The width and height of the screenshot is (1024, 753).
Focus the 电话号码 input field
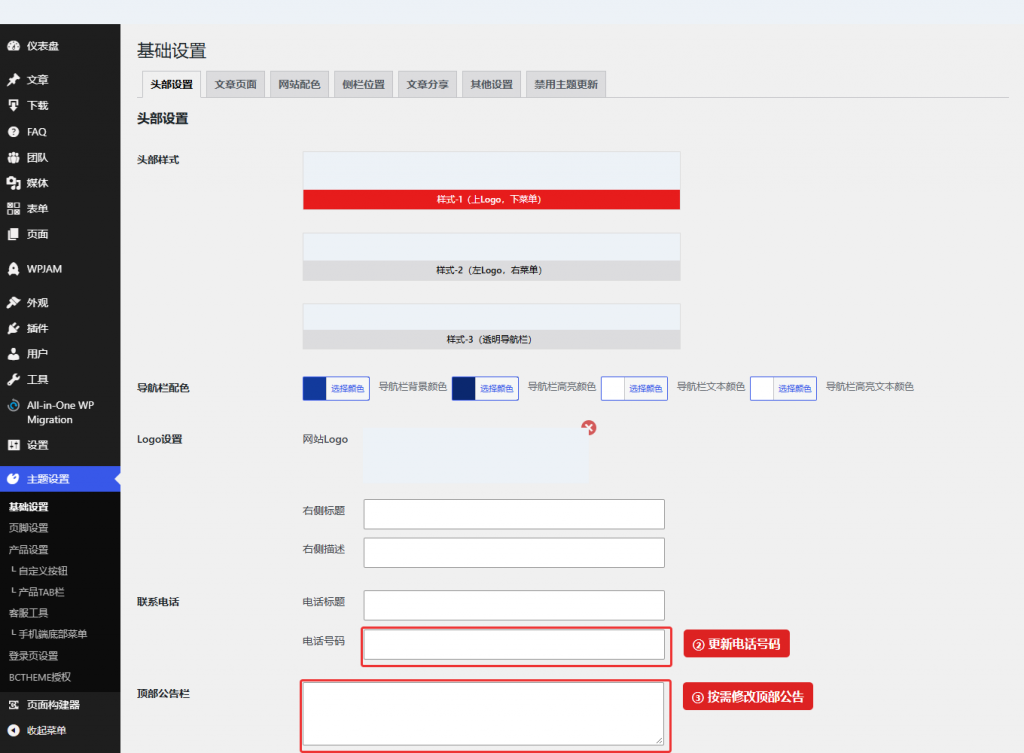pos(514,645)
